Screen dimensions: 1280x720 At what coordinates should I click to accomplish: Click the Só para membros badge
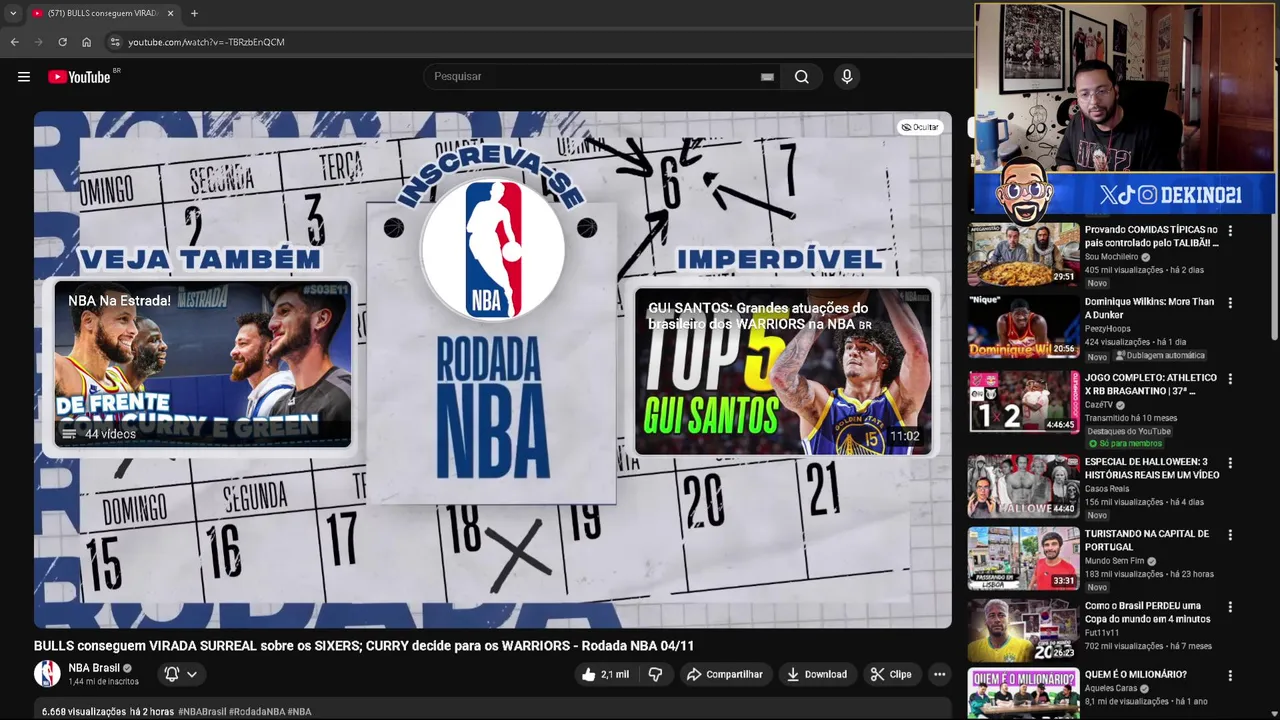[x=1125, y=443]
